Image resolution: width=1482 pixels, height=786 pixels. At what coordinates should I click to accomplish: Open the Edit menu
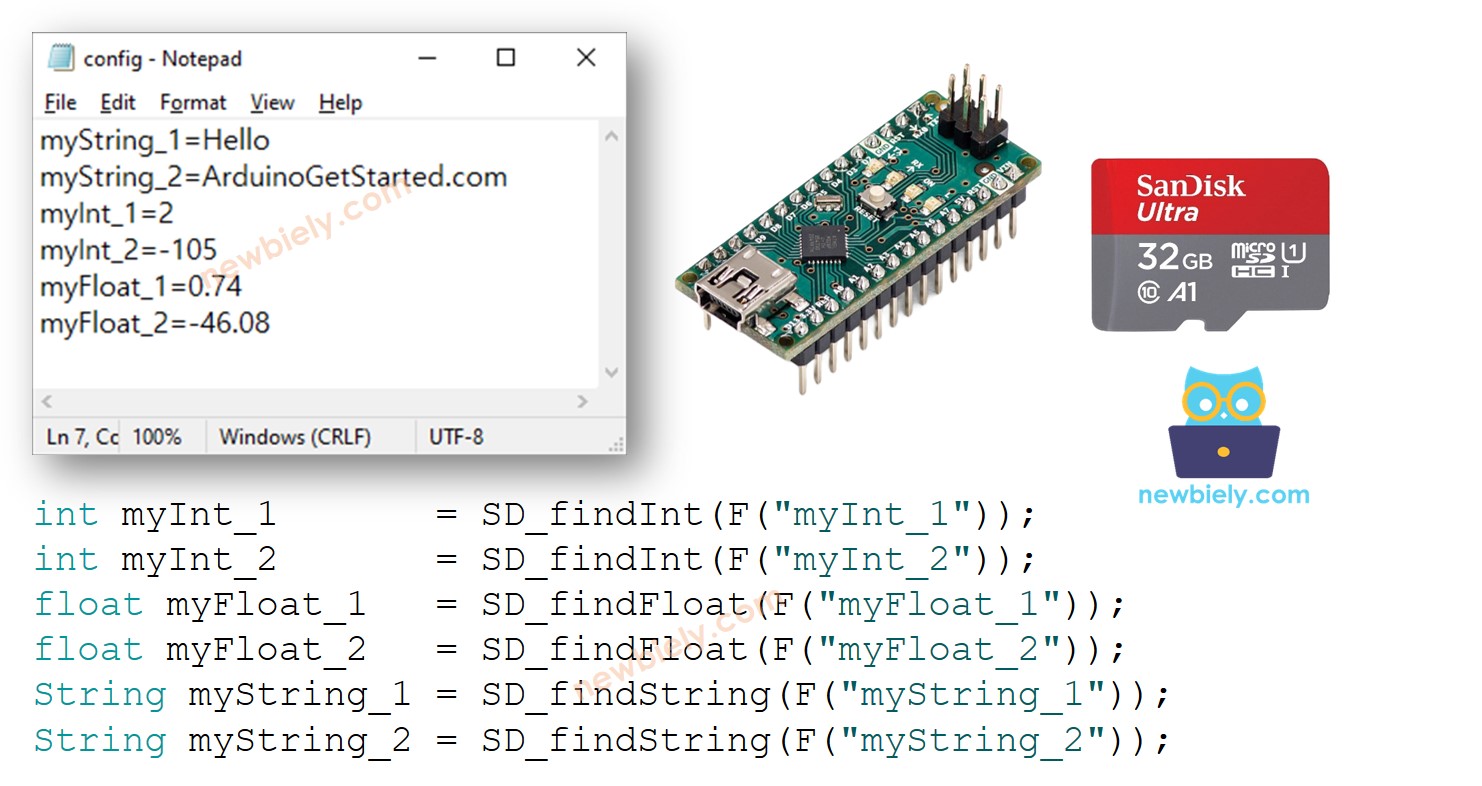118,102
